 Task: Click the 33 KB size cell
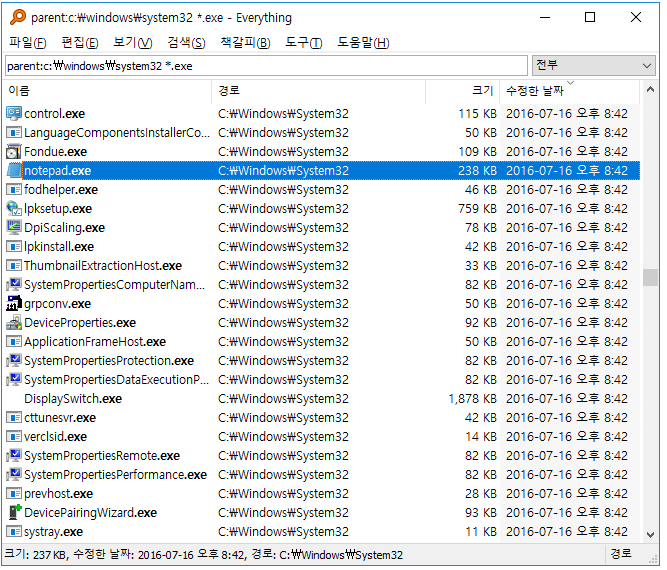tap(481, 266)
